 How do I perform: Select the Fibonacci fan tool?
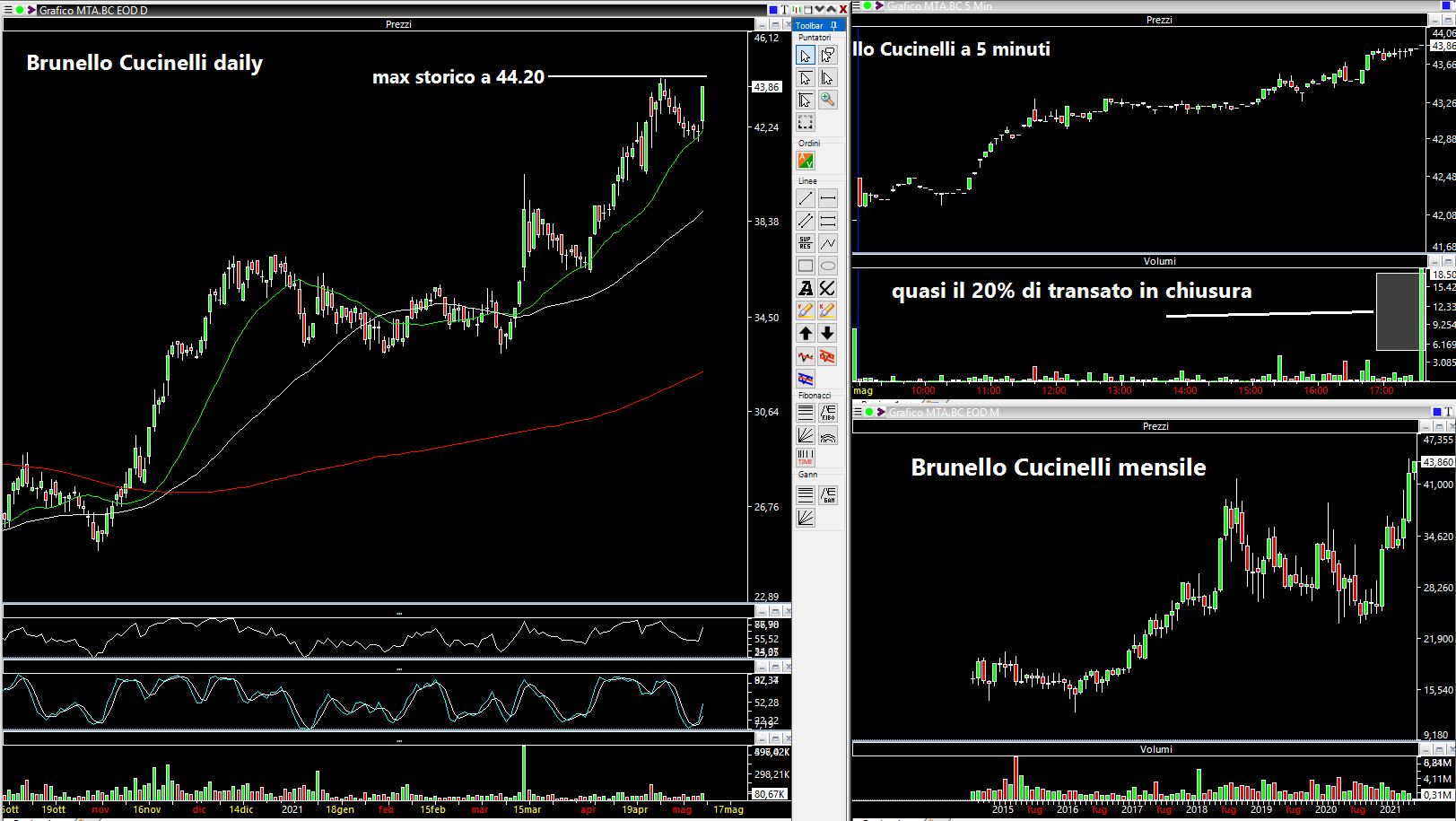(806, 434)
